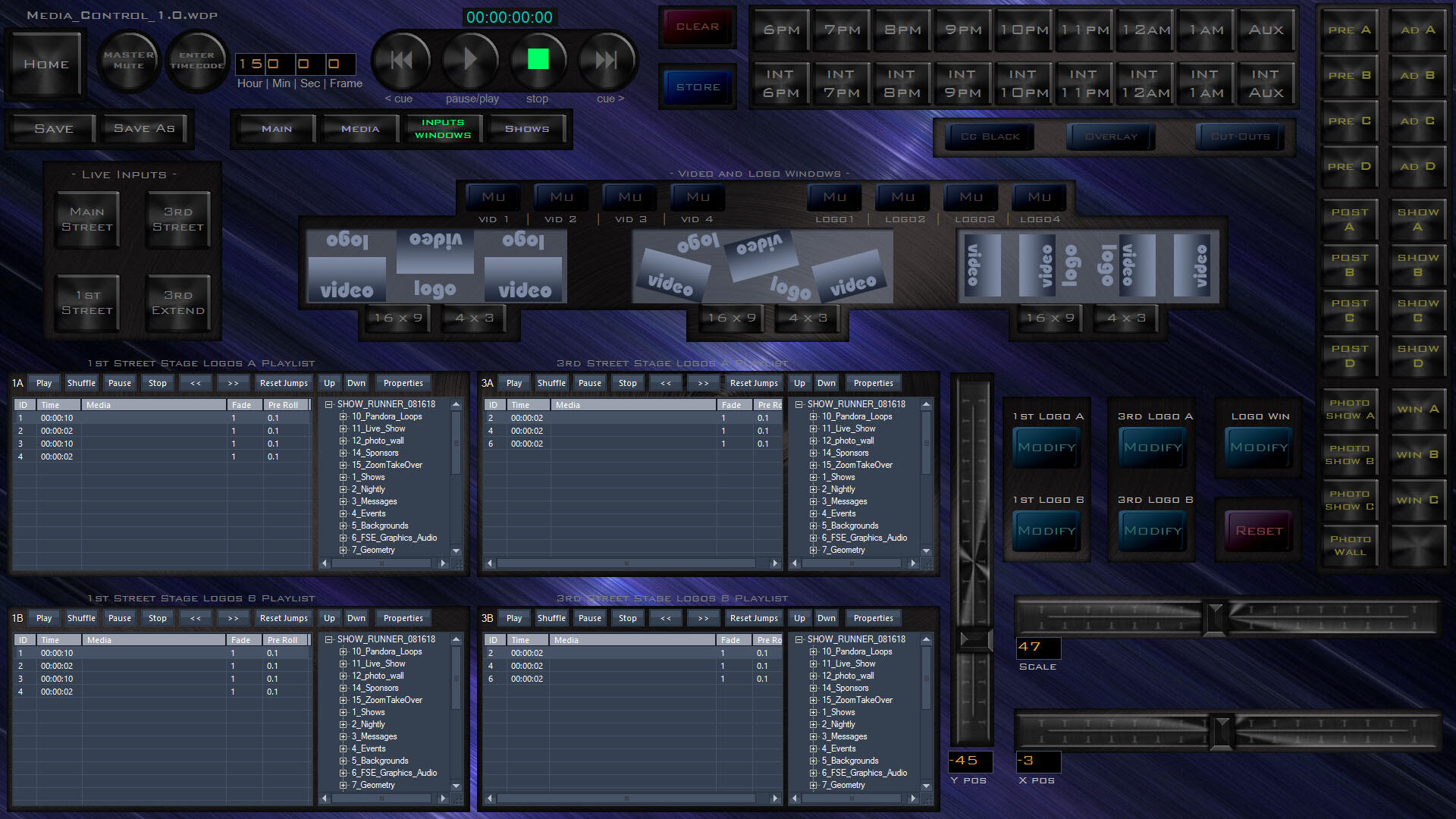The height and width of the screenshot is (819, 1456).
Task: Collapse SHOW_RUNNER_081618 in 3A media tree
Action: [x=799, y=404]
